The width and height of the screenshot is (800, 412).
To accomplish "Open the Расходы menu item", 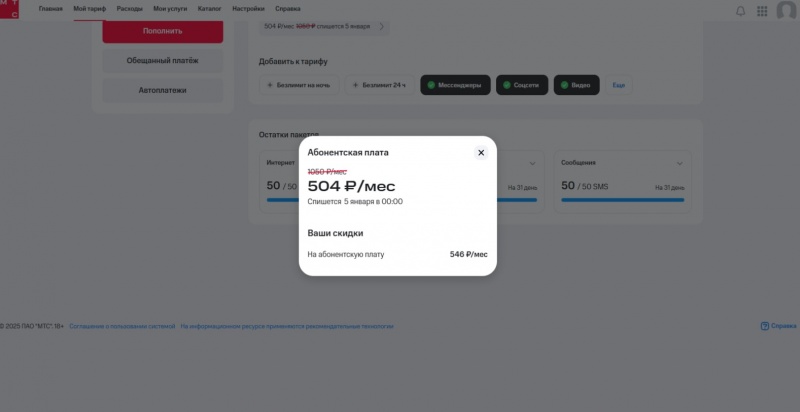I will click(129, 8).
